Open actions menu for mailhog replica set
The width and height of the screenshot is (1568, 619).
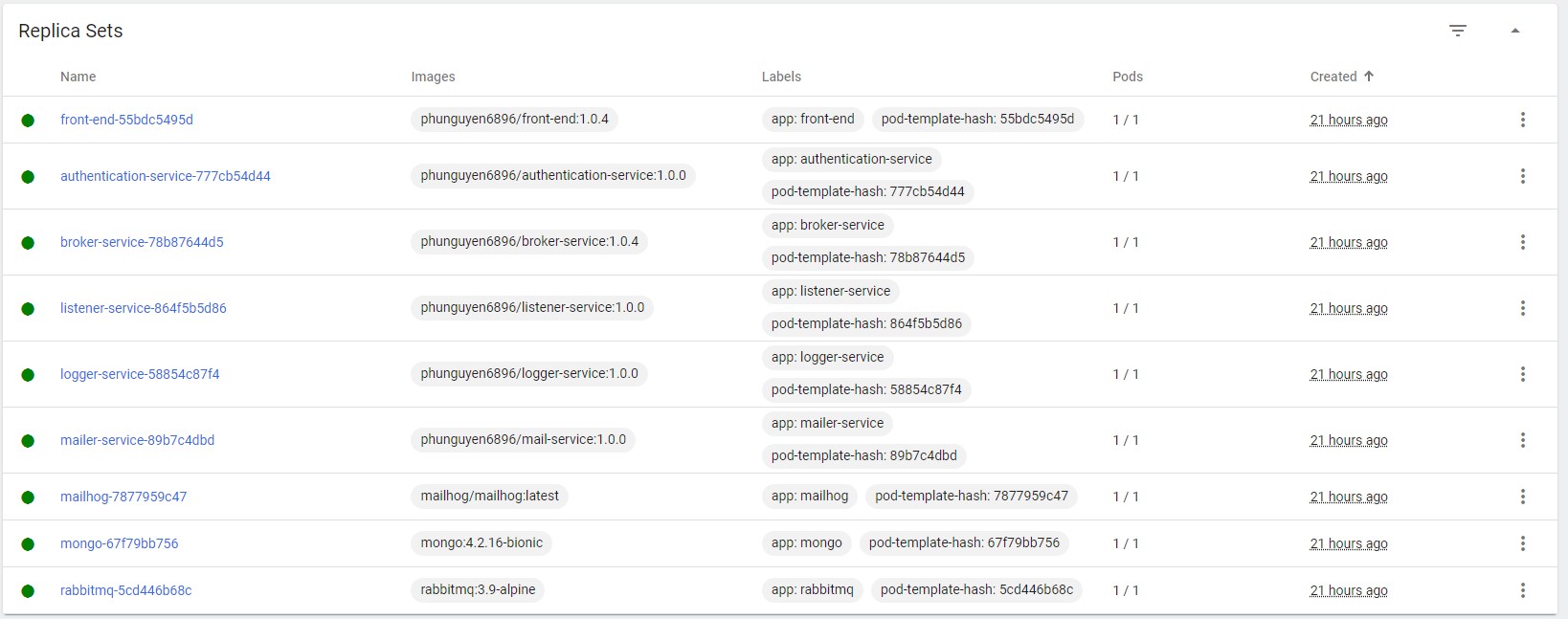click(x=1522, y=497)
